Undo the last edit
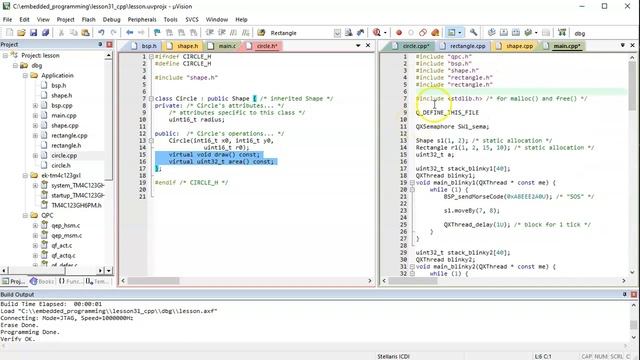 (x=101, y=33)
